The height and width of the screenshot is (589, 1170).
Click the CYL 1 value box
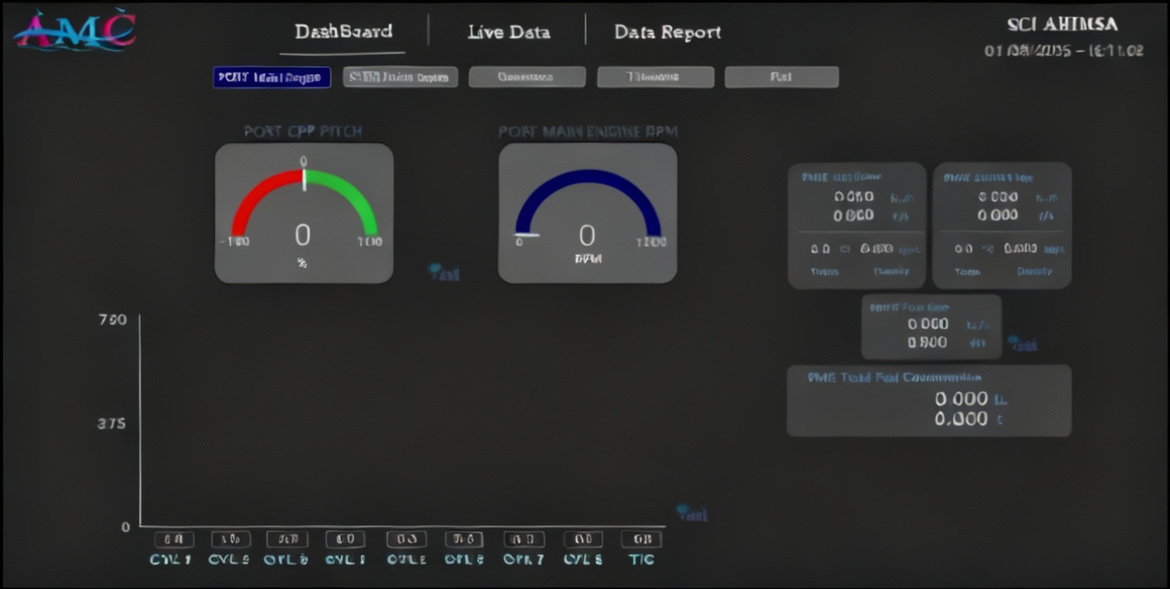coord(171,539)
